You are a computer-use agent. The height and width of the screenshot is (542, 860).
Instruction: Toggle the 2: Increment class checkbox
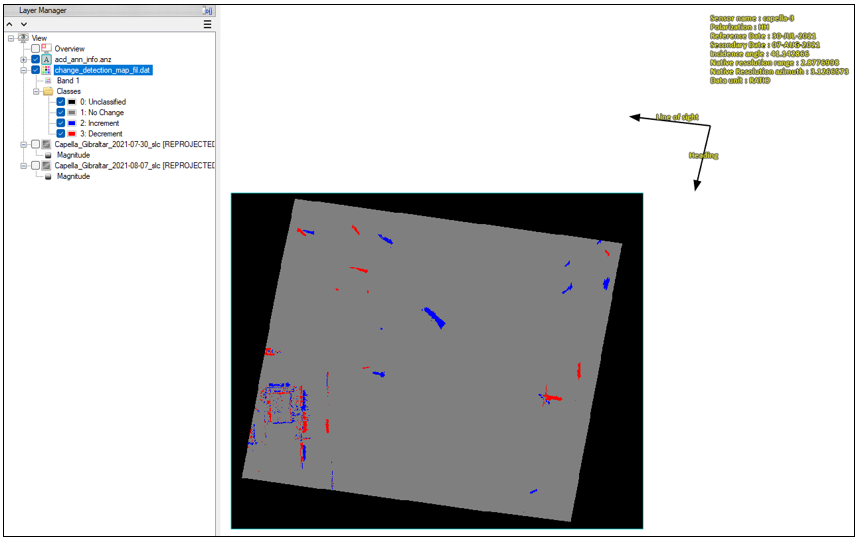coord(61,123)
